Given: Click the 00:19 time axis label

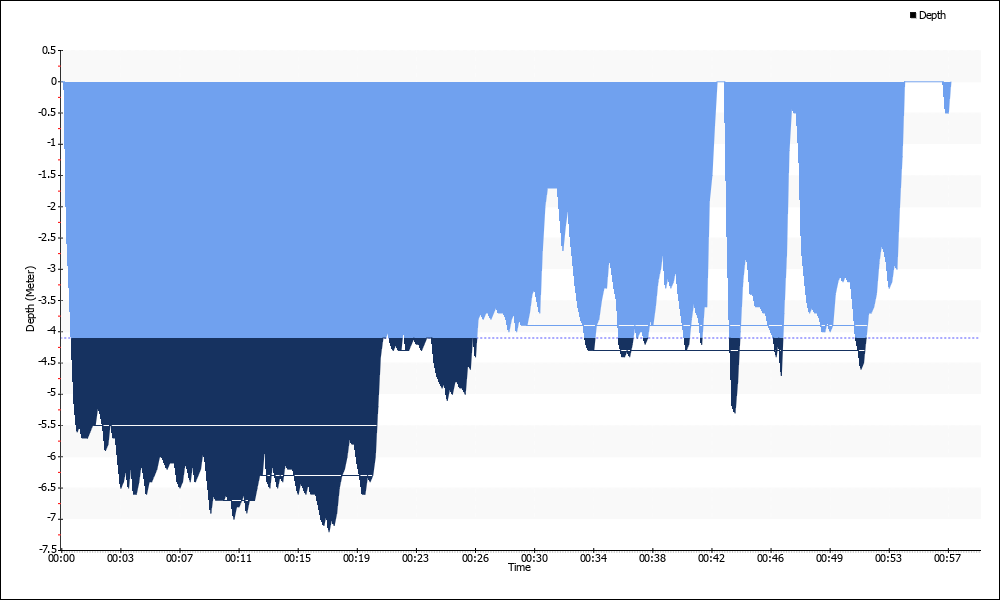Looking at the screenshot, I should (357, 559).
